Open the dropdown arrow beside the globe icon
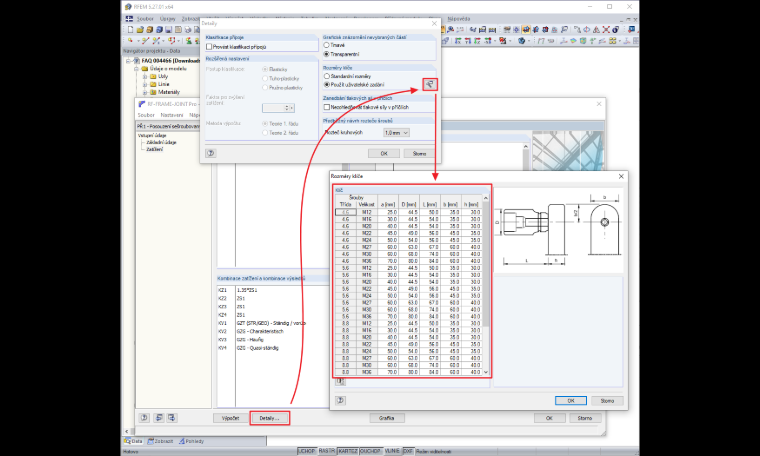 tap(529, 41)
